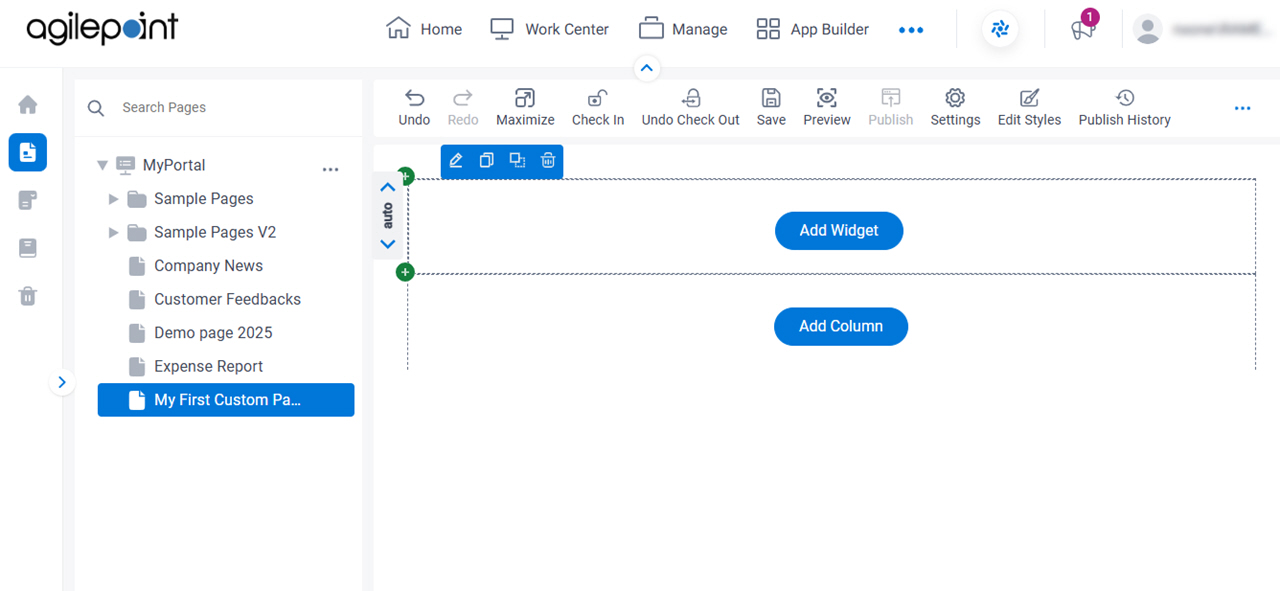Open top navigation more menu dots

coord(911,30)
